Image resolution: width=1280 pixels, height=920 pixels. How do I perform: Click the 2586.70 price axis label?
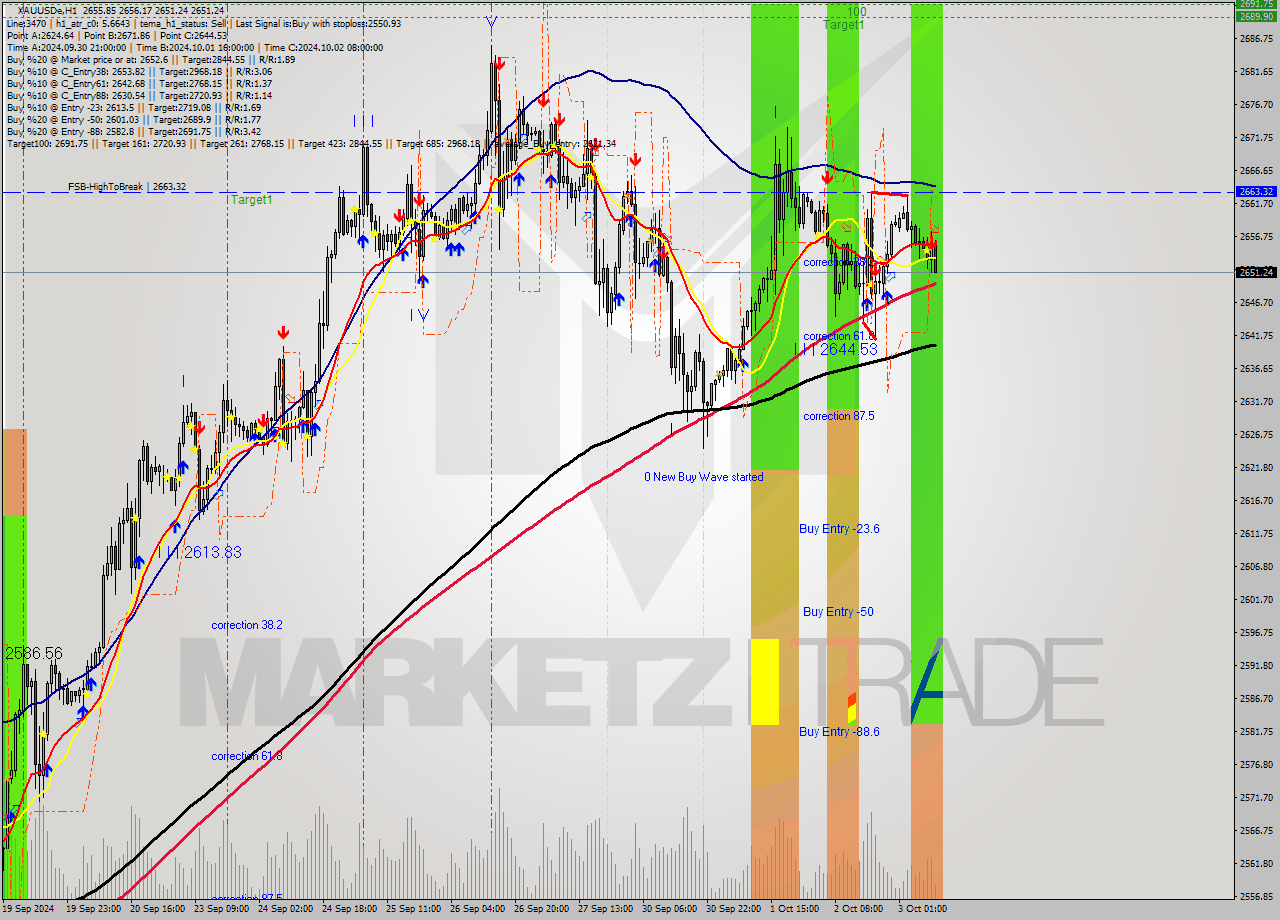pos(1255,698)
